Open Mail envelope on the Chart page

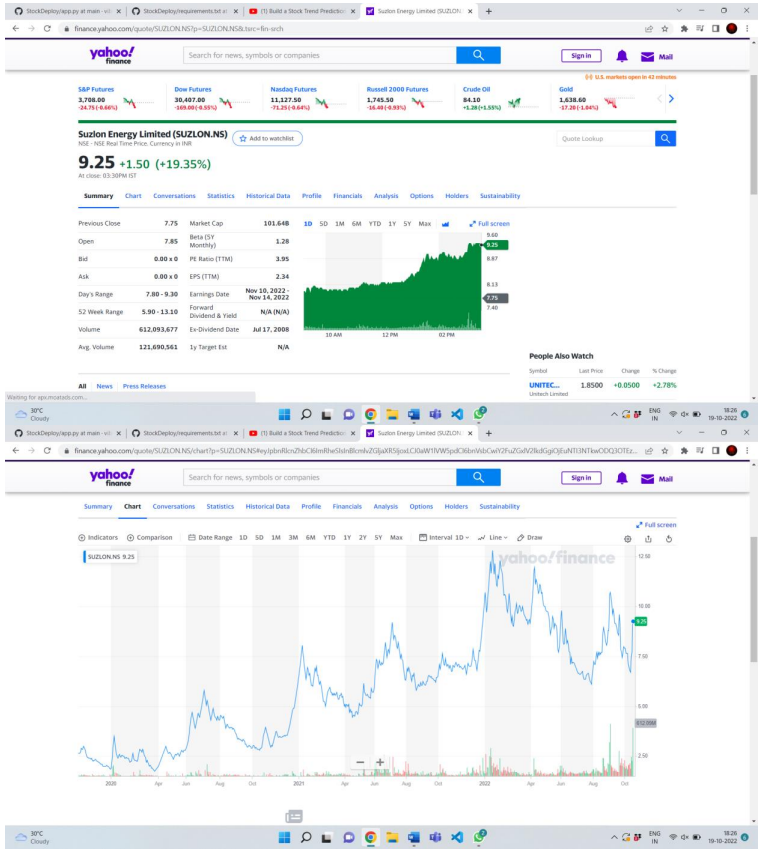tap(657, 479)
